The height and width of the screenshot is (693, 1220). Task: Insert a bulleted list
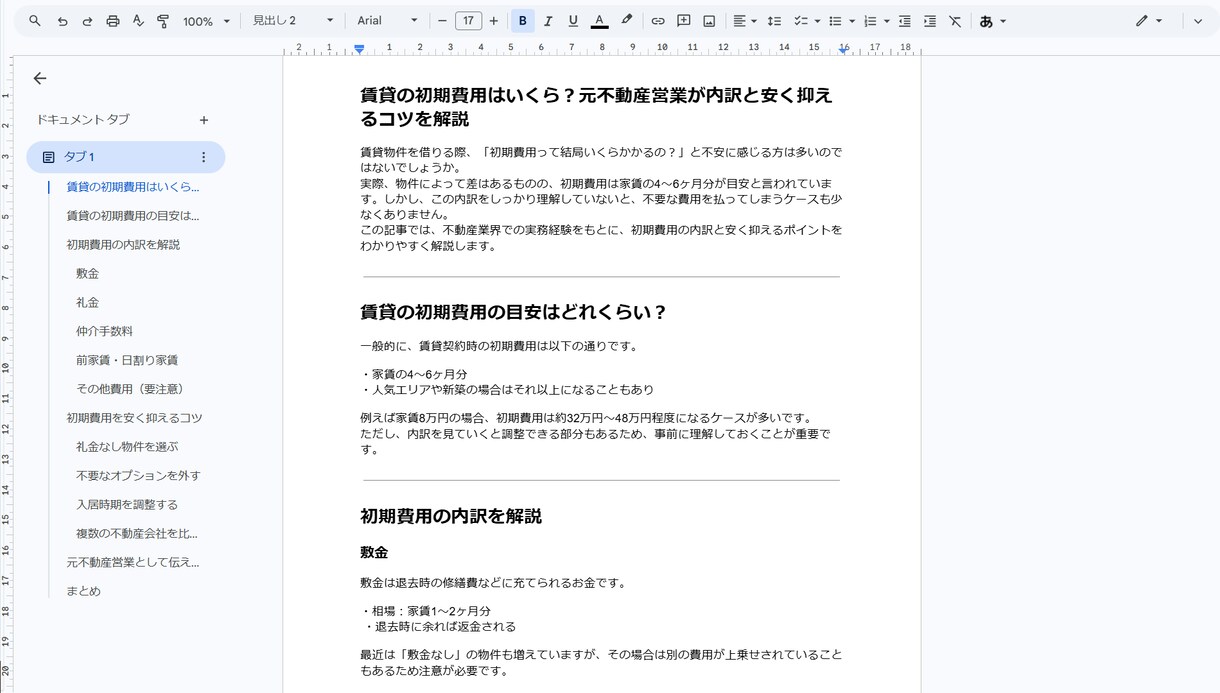coord(835,21)
